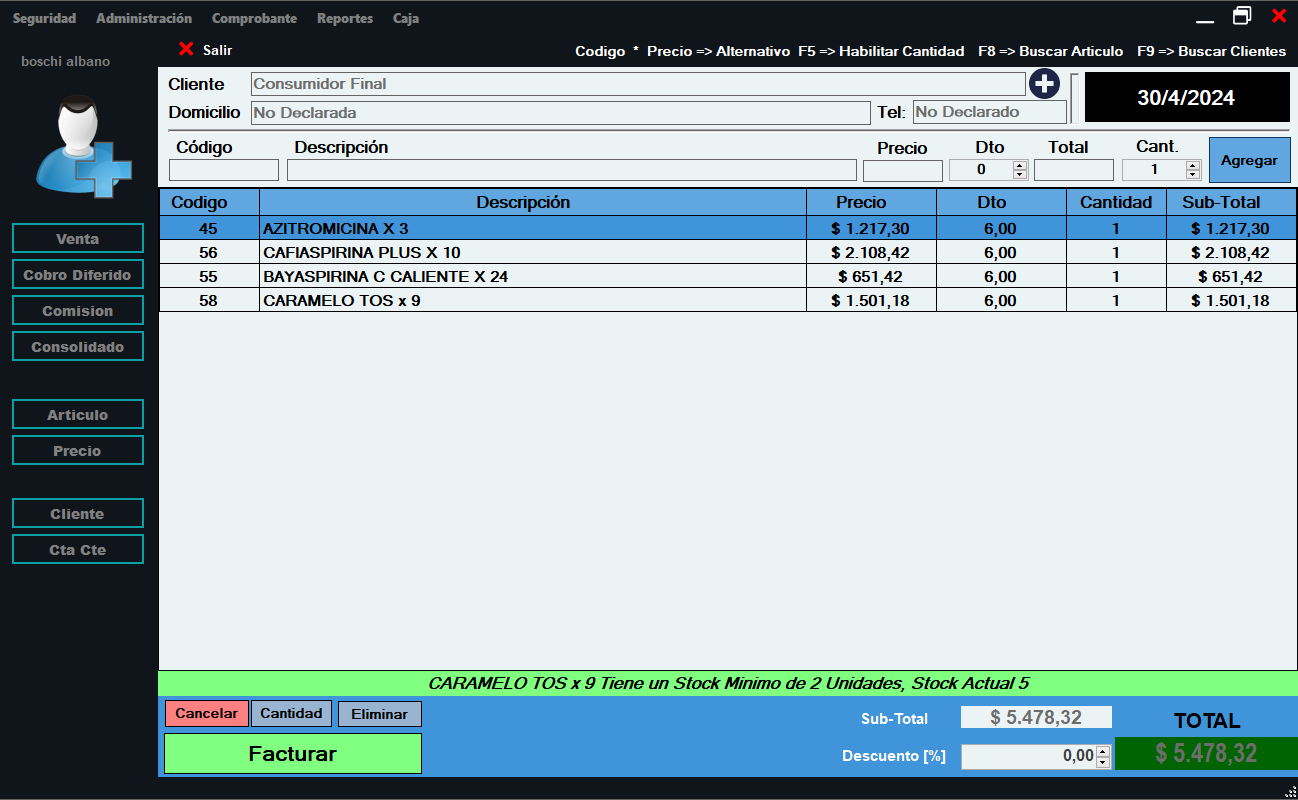Increase Dto value with up arrow
The height and width of the screenshot is (800, 1298).
1020,165
